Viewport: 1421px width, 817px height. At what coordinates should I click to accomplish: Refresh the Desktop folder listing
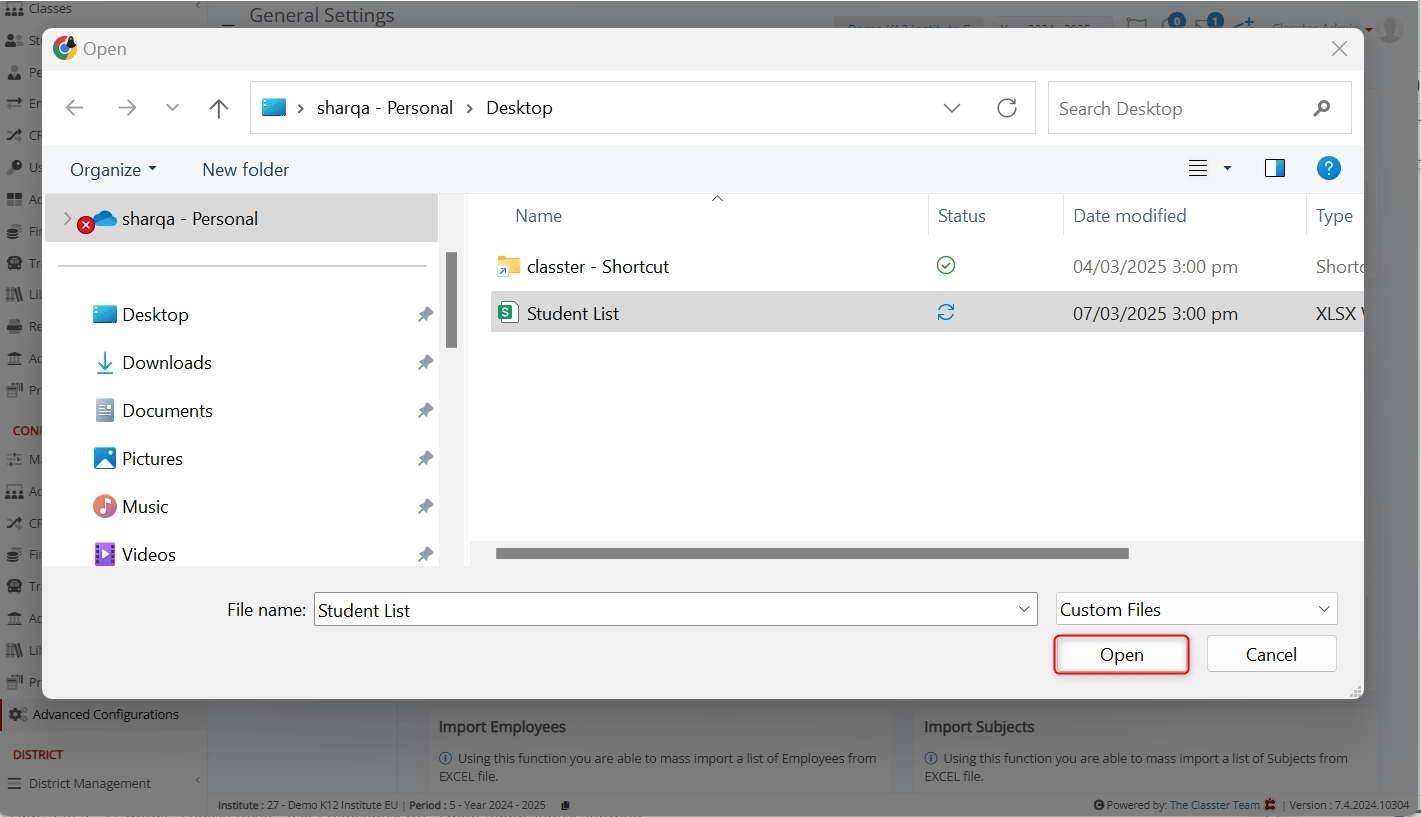1007,108
